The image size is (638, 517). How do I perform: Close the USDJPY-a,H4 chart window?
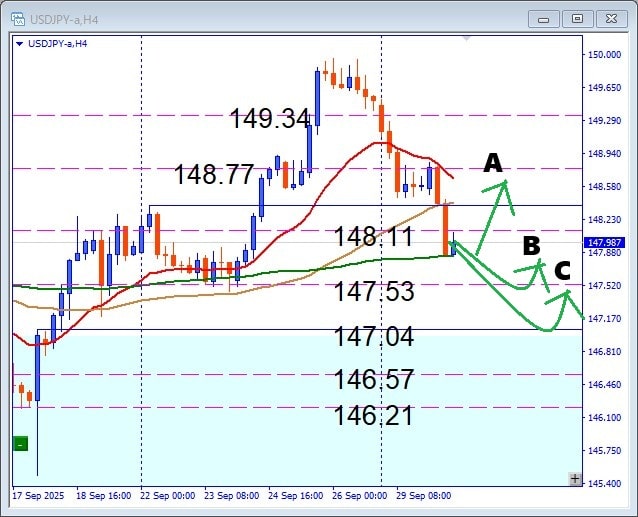(609, 18)
